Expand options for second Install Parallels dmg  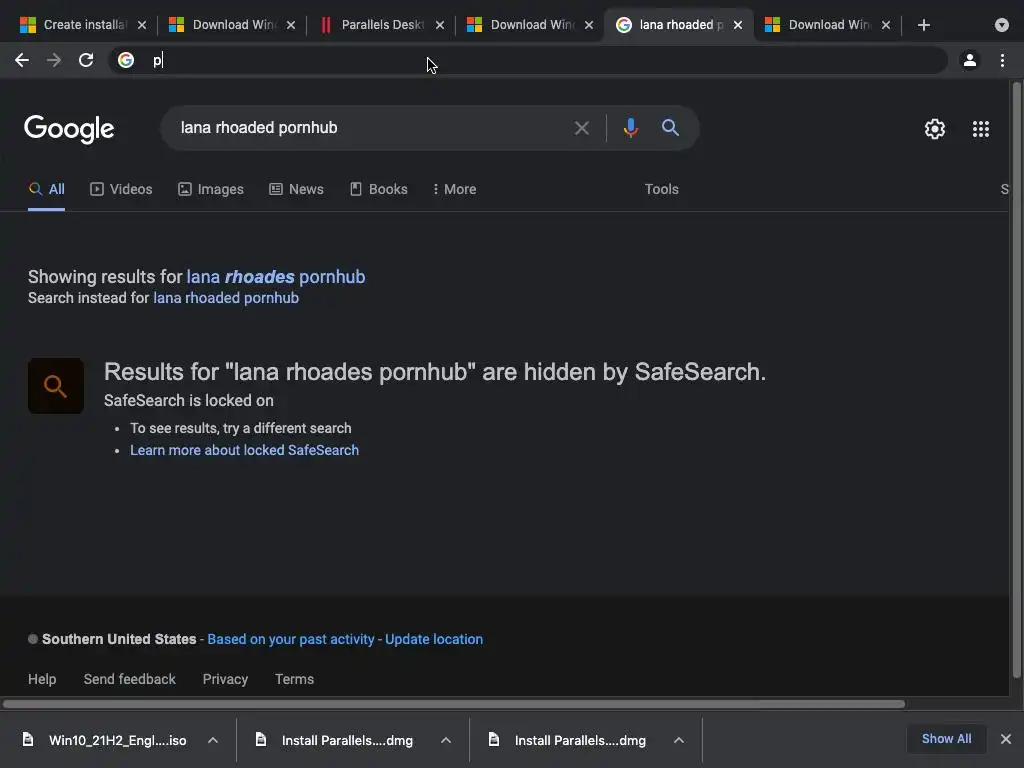679,740
